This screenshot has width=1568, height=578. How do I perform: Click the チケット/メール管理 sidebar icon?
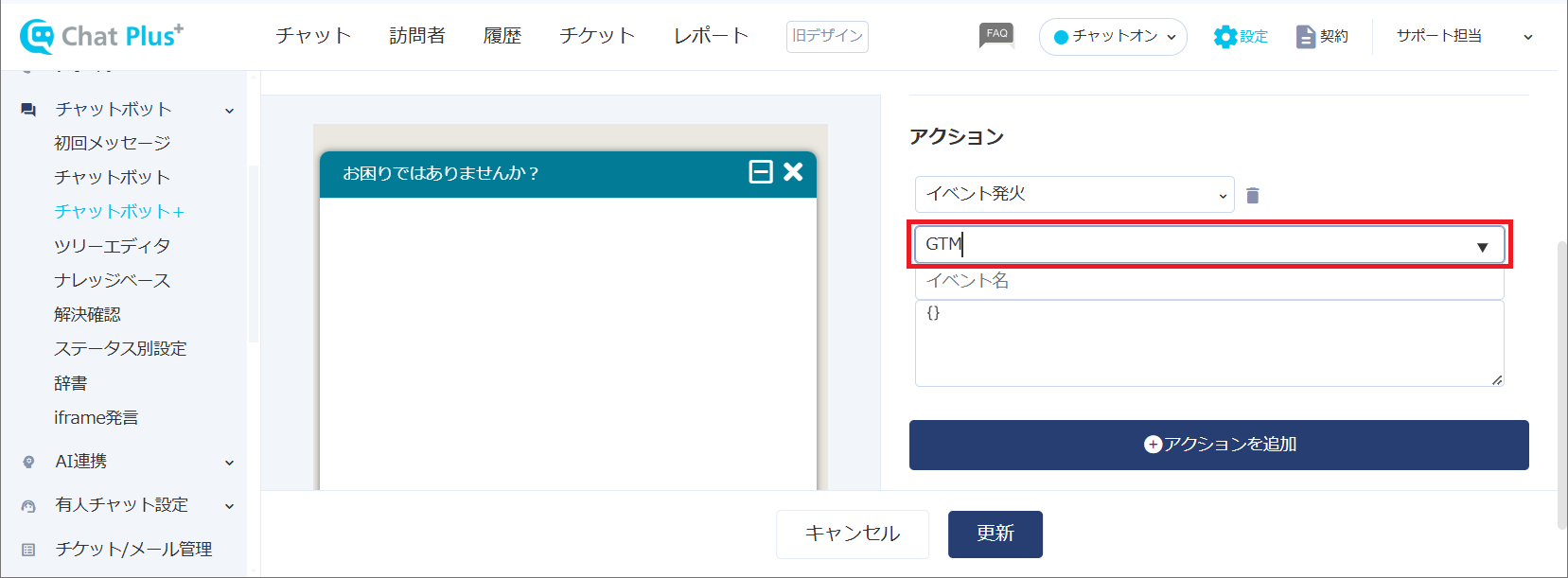tap(28, 550)
